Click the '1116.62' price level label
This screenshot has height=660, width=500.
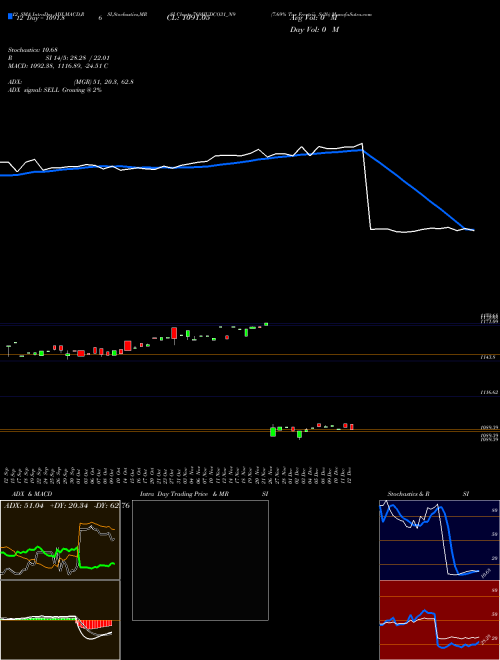pos(489,392)
